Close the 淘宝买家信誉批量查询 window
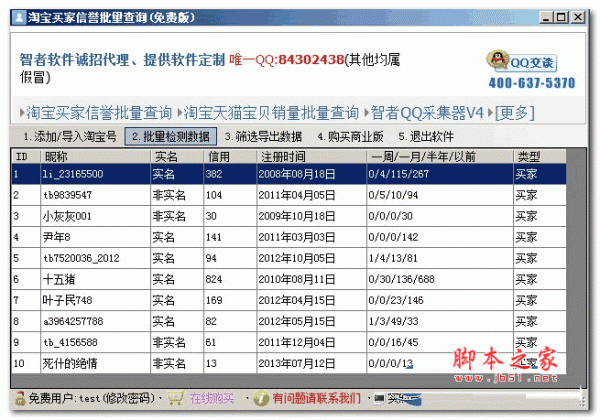The width and height of the screenshot is (600, 420). click(x=578, y=18)
